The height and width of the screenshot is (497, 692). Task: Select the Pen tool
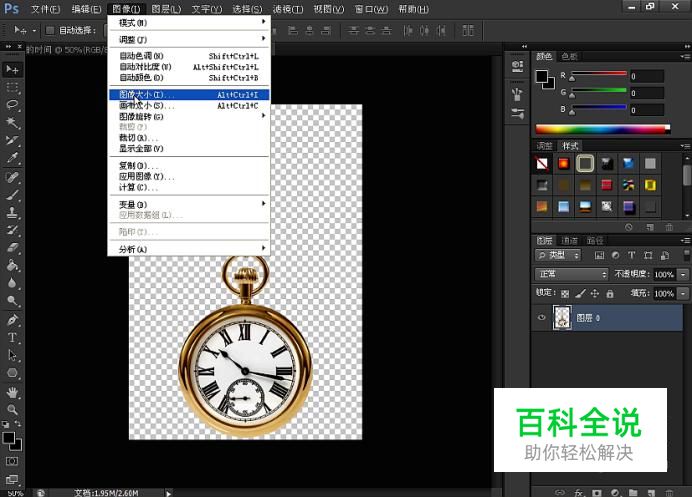click(12, 320)
